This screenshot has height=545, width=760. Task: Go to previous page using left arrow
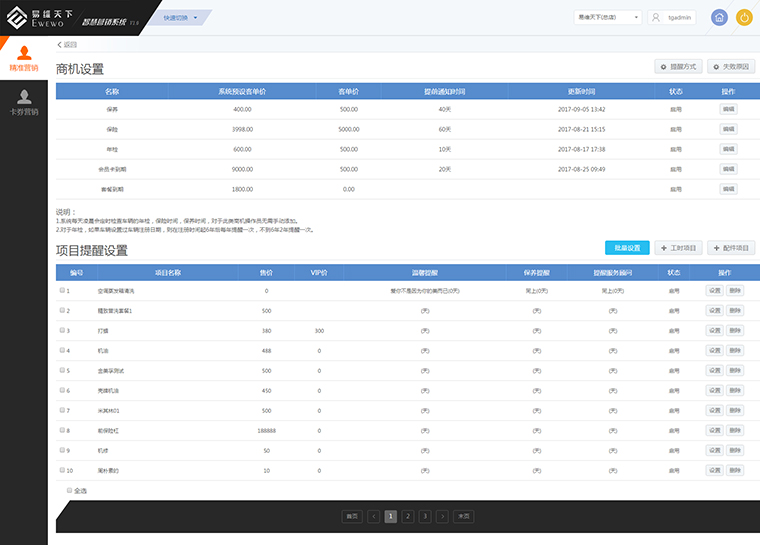pos(373,516)
